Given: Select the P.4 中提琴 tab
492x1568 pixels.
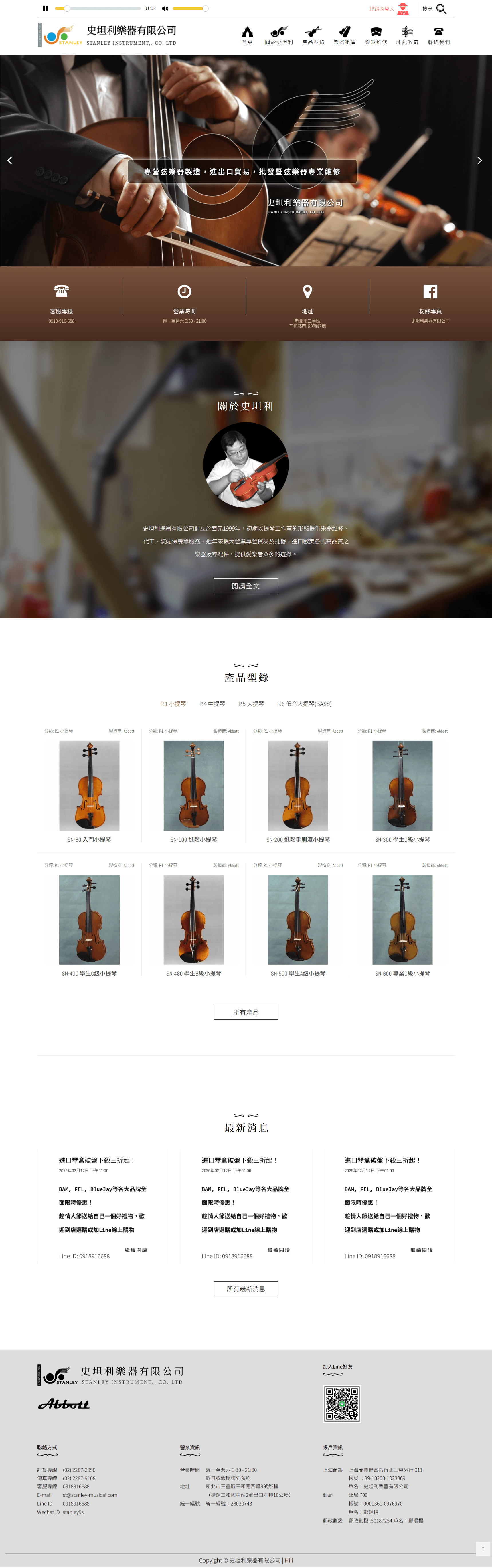Looking at the screenshot, I should click(212, 704).
